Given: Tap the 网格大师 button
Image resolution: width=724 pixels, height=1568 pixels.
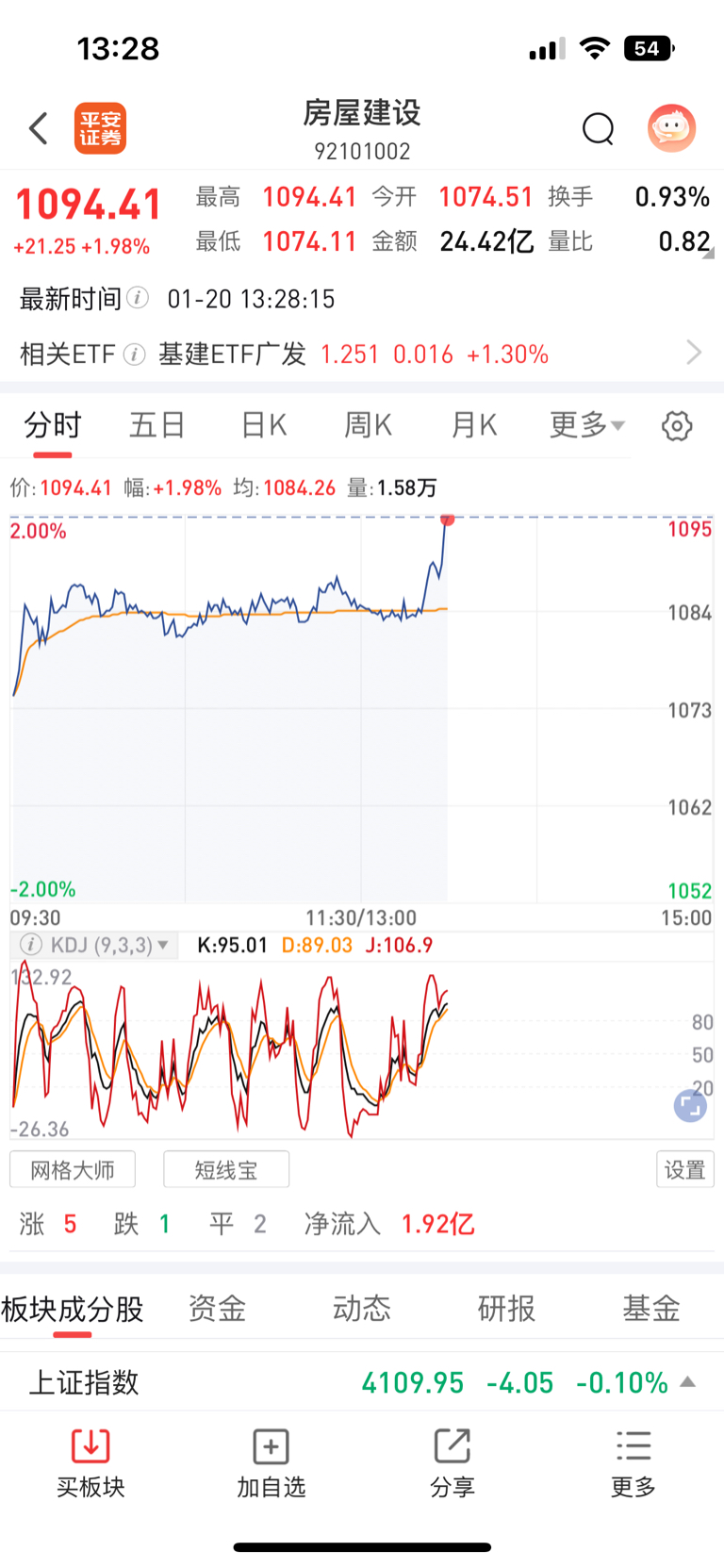Looking at the screenshot, I should (x=73, y=1170).
